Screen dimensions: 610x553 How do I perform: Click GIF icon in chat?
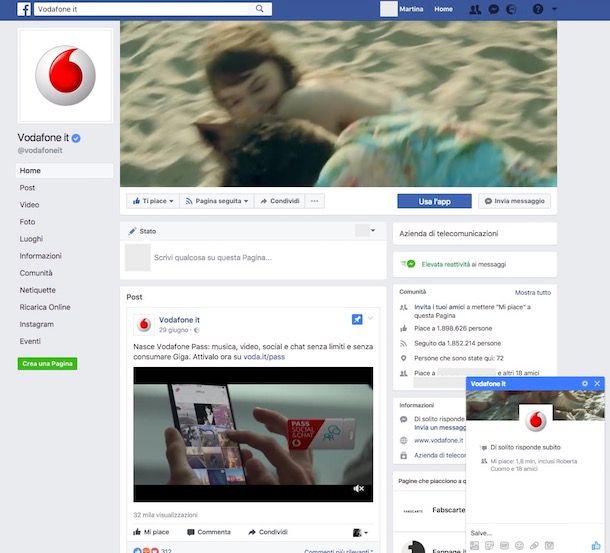pyautogui.click(x=504, y=546)
